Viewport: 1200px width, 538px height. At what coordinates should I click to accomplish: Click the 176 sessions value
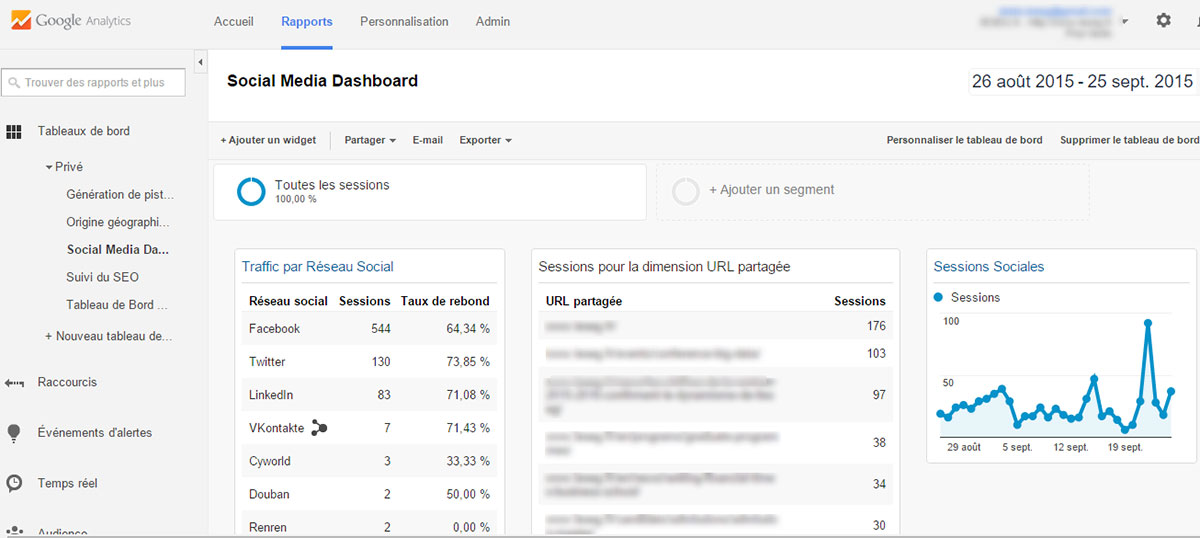[x=876, y=326]
